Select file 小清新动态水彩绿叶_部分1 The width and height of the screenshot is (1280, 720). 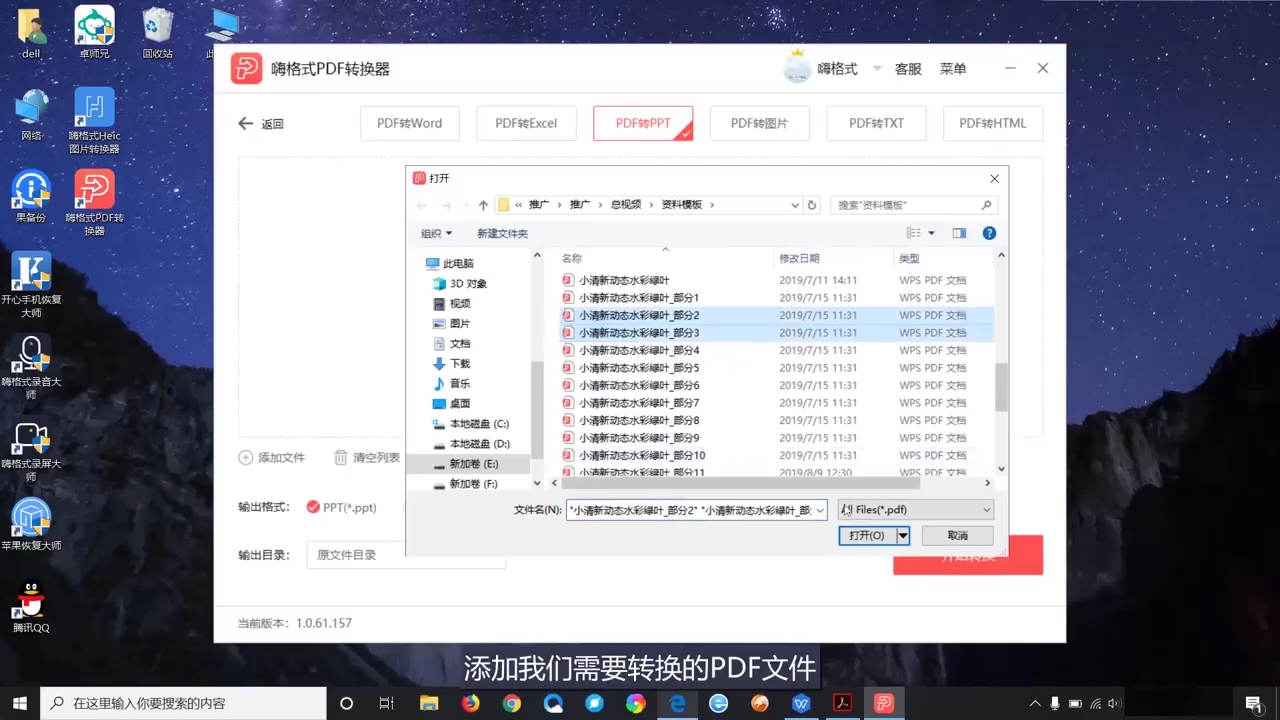[639, 298]
